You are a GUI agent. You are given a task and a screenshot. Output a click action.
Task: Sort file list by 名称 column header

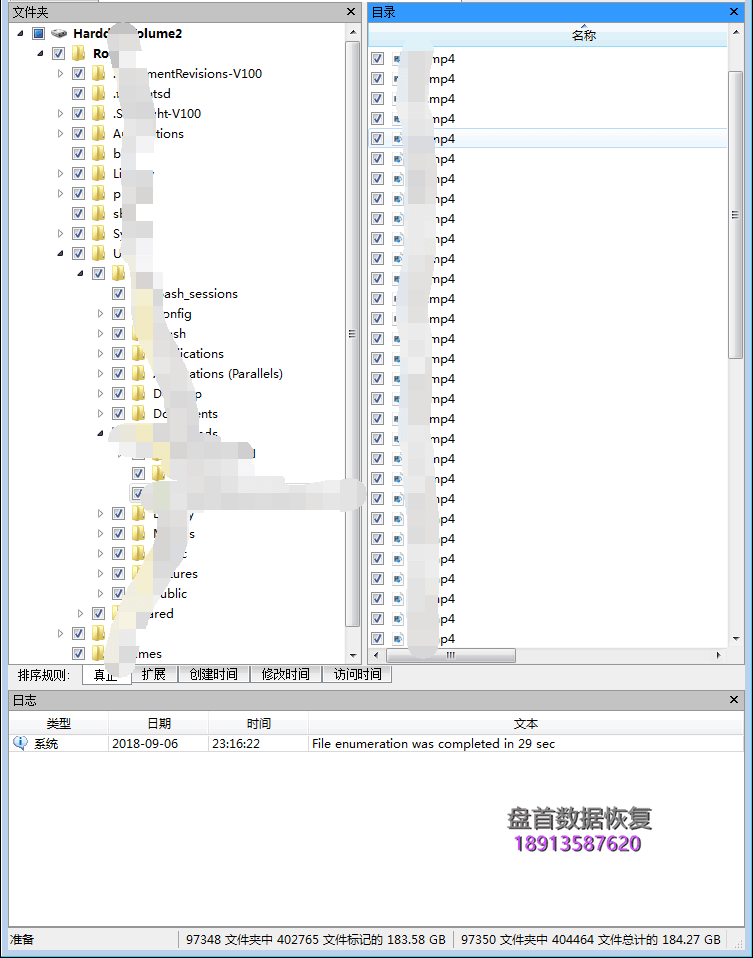548,35
